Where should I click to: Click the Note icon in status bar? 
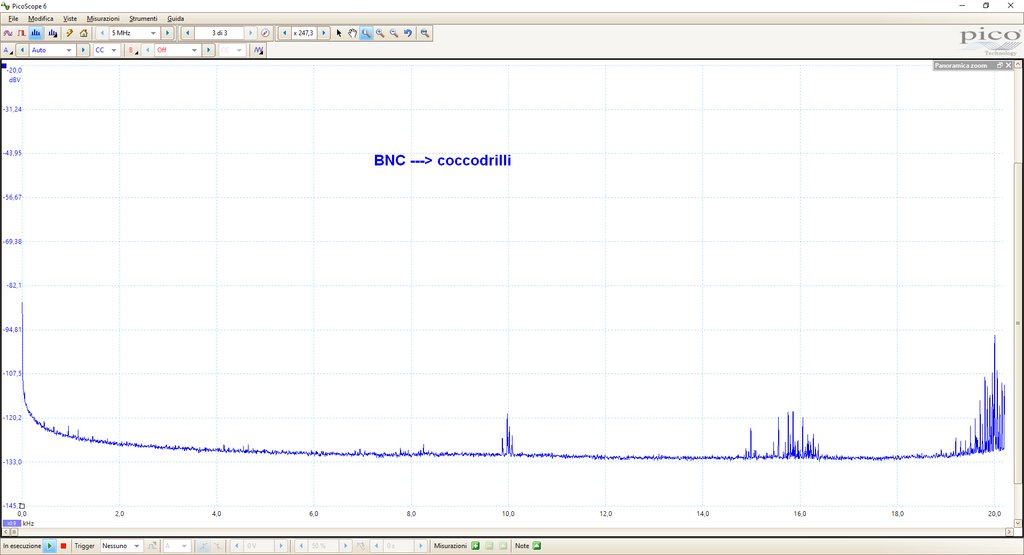(537, 546)
